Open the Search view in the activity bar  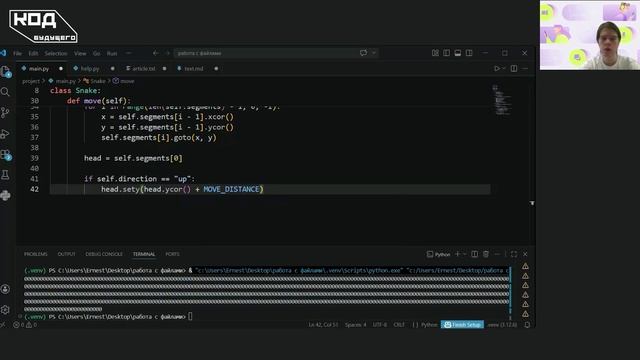(x=5, y=92)
